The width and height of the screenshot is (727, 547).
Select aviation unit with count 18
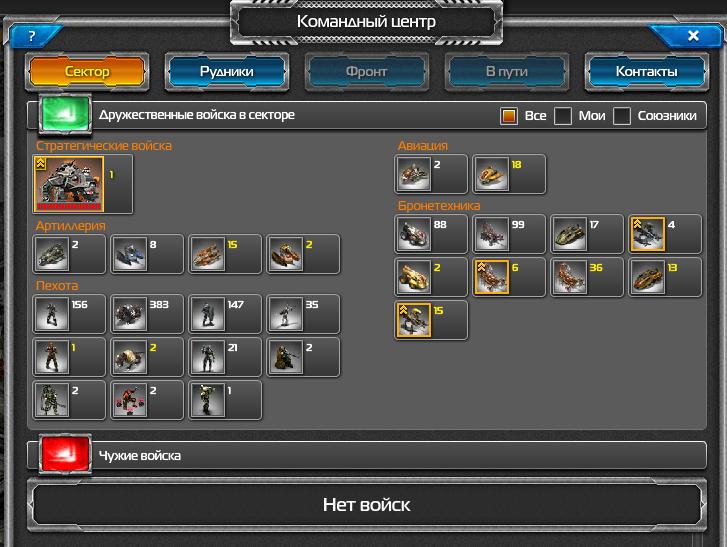509,174
